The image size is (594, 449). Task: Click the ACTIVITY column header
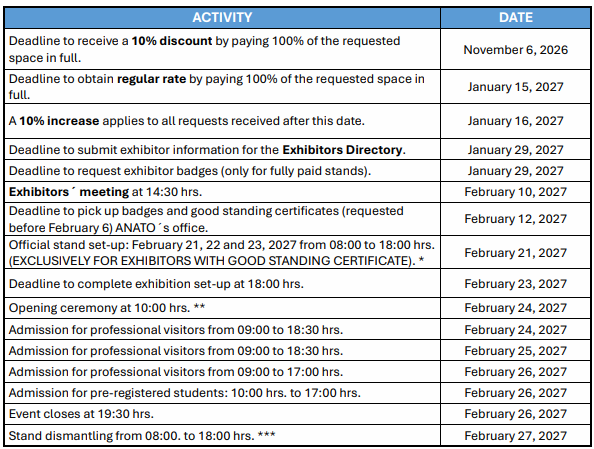[x=222, y=17]
